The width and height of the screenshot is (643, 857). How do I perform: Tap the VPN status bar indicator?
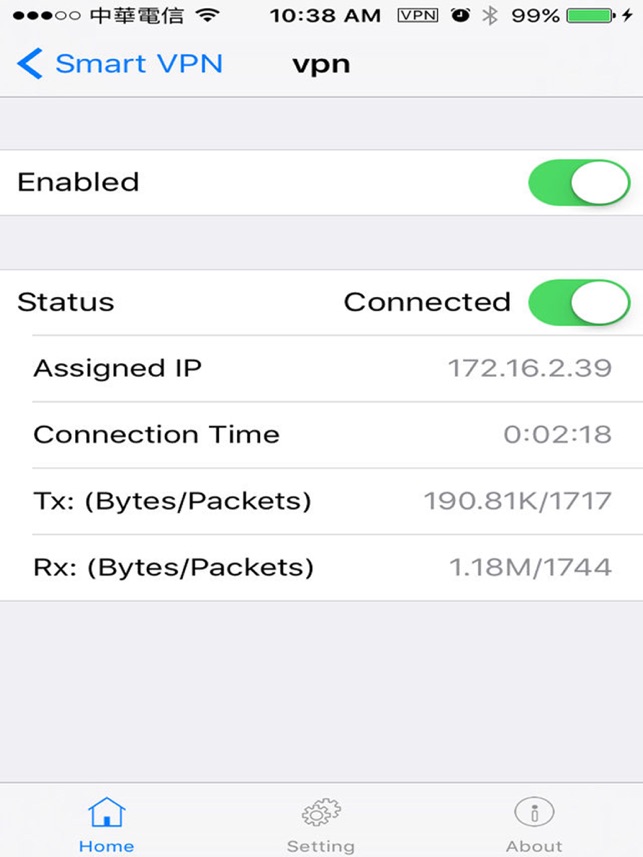(x=418, y=15)
